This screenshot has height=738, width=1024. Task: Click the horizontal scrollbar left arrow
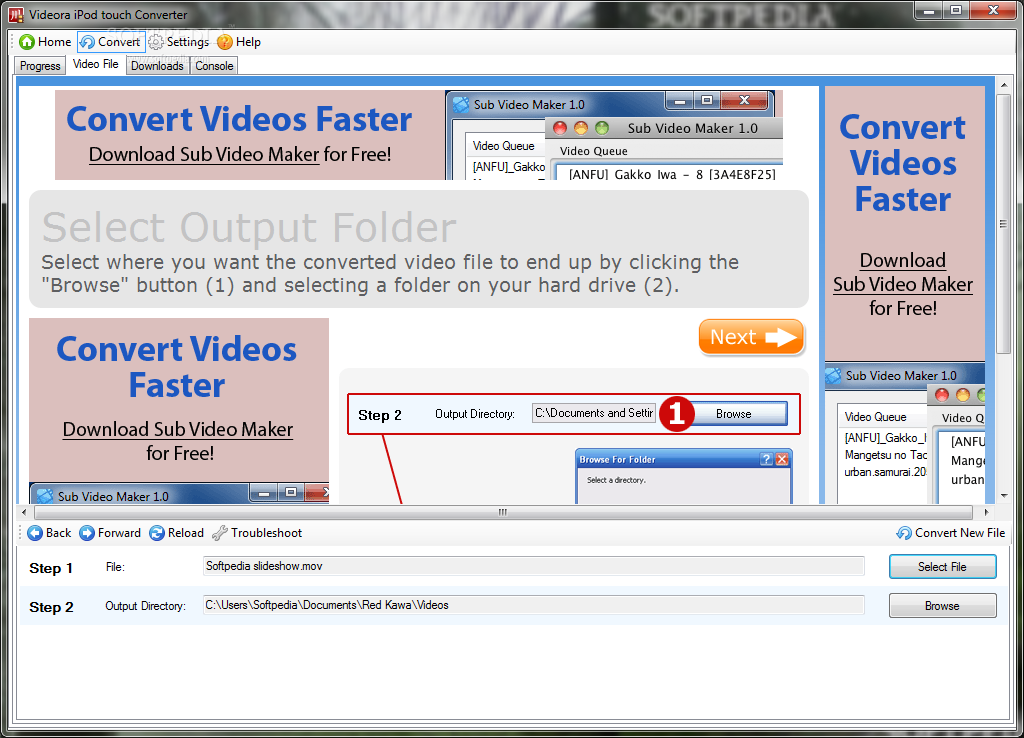point(24,512)
